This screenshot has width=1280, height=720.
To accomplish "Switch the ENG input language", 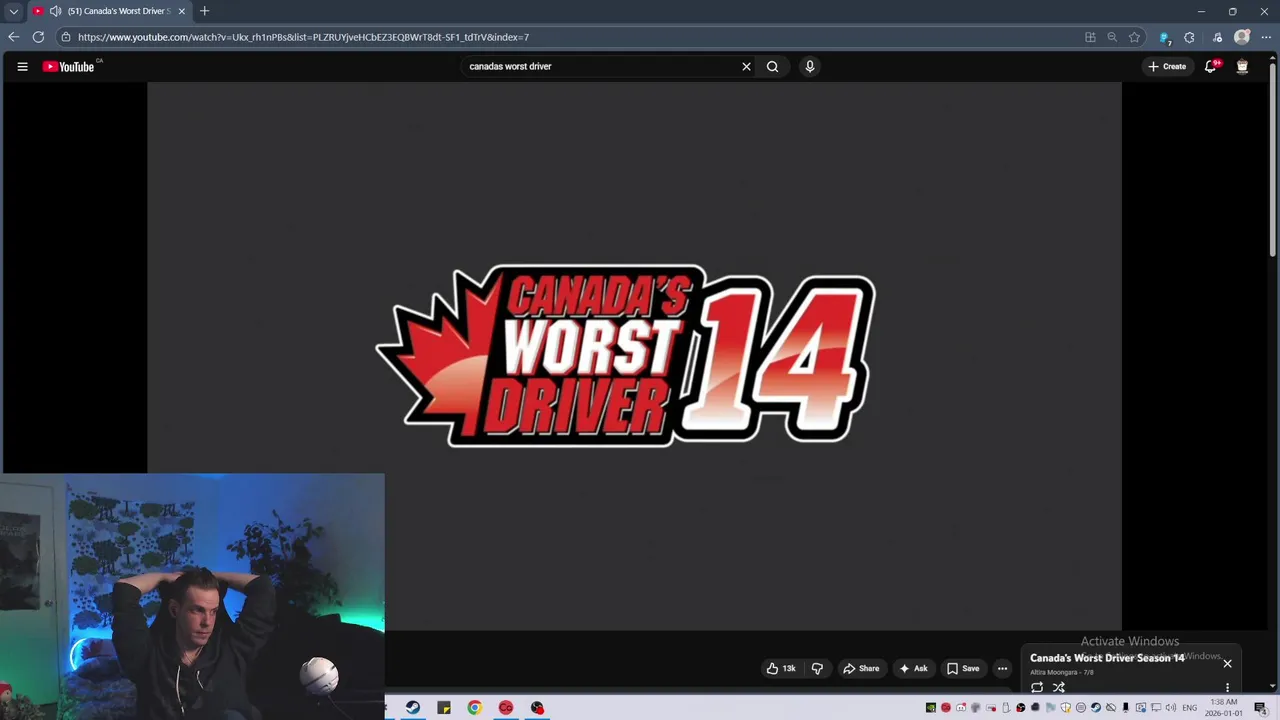I will coord(1190,708).
